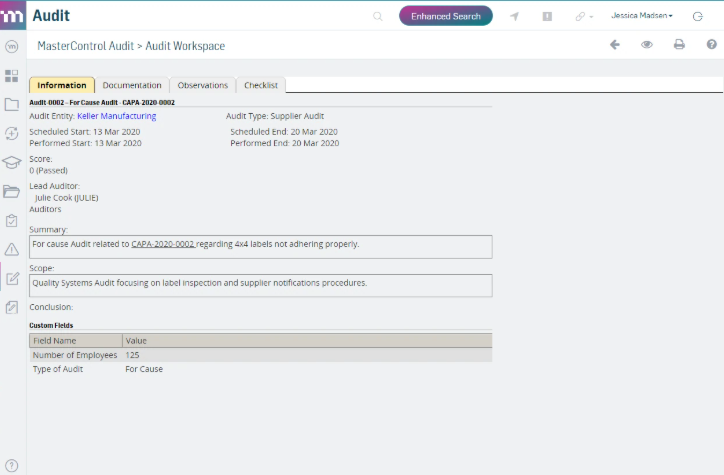Open the warning triangle icon in sidebar
The height and width of the screenshot is (475, 724).
pyautogui.click(x=12, y=250)
